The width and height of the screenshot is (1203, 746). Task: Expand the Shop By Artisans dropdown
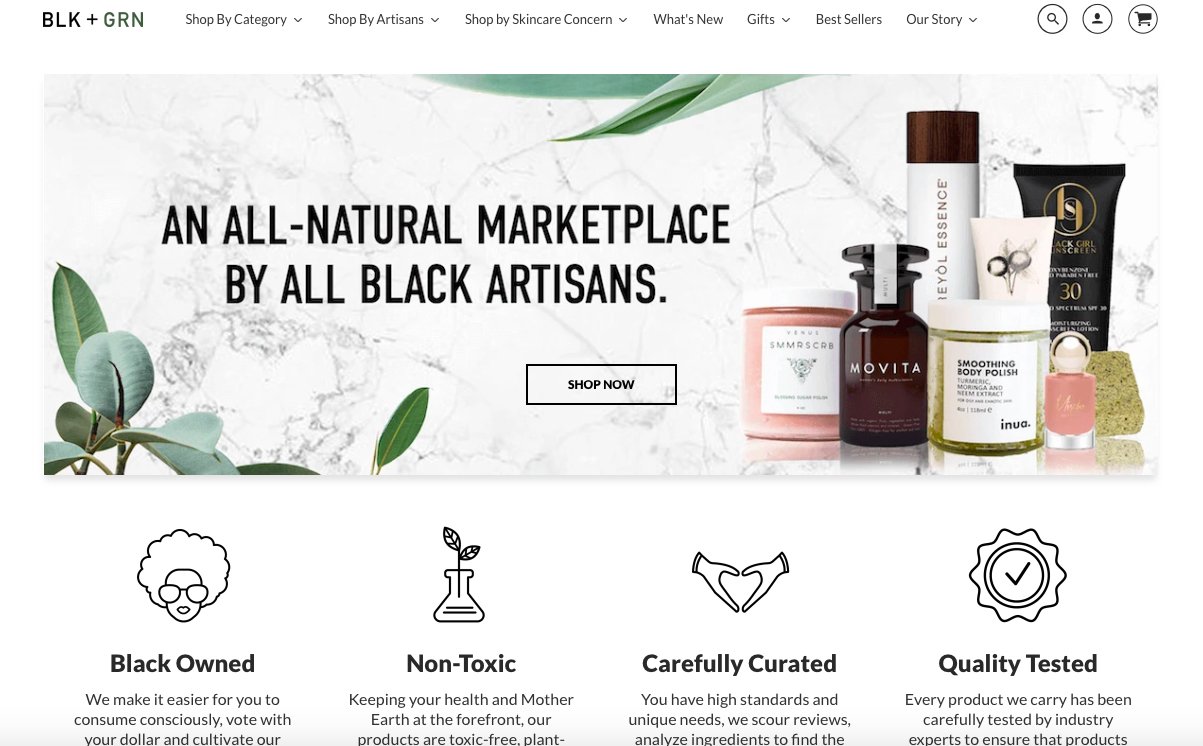click(384, 19)
